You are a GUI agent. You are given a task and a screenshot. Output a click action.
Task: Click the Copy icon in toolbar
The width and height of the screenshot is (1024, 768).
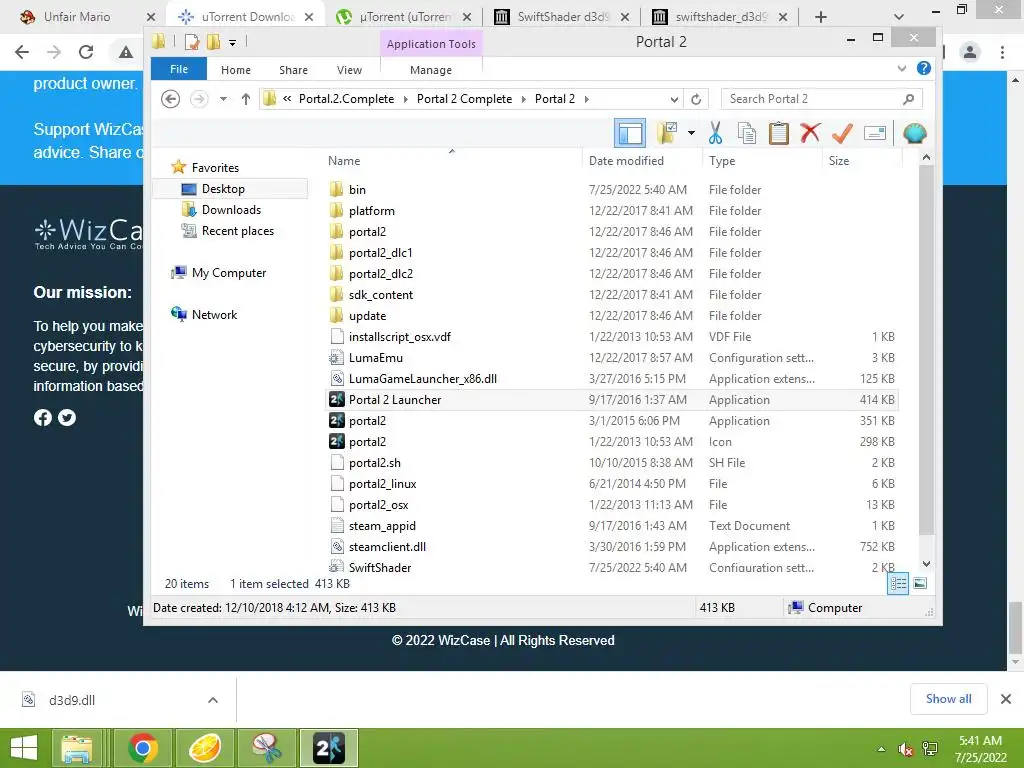tap(746, 133)
